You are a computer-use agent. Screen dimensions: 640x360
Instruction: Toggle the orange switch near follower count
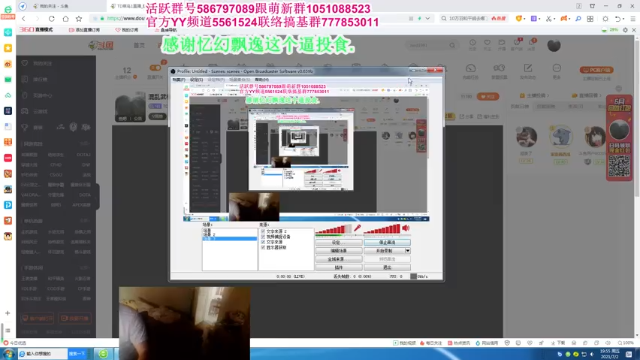point(155,68)
